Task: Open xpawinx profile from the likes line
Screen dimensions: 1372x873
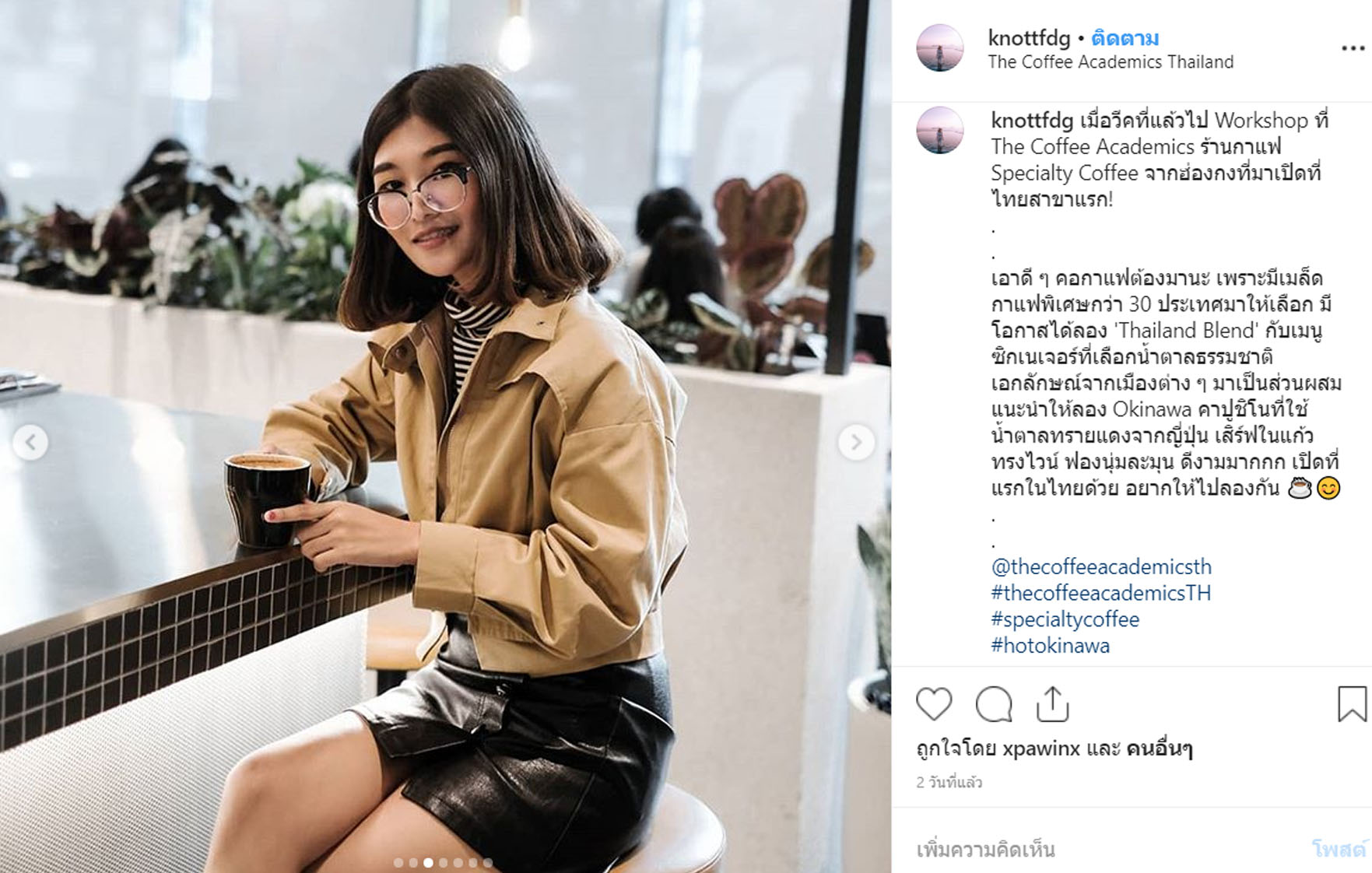Action: pyautogui.click(x=1041, y=749)
